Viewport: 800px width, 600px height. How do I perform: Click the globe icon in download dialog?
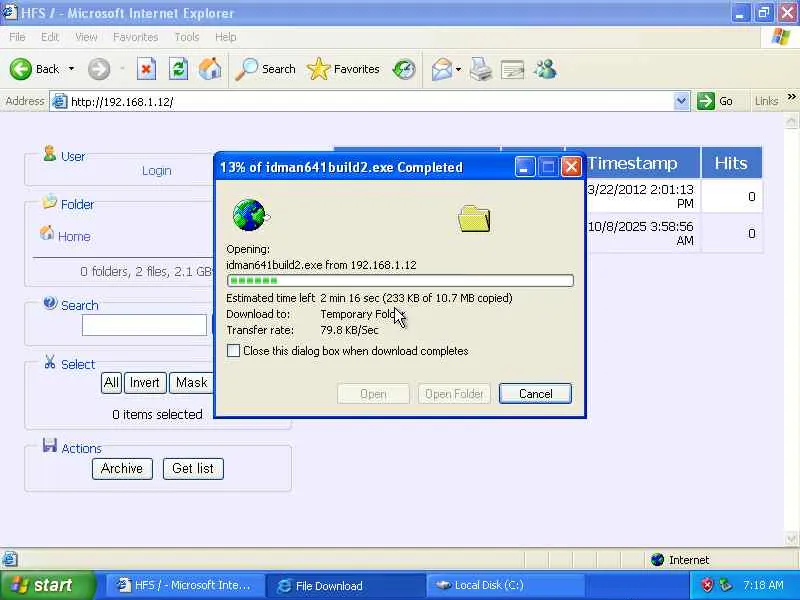pyautogui.click(x=249, y=215)
